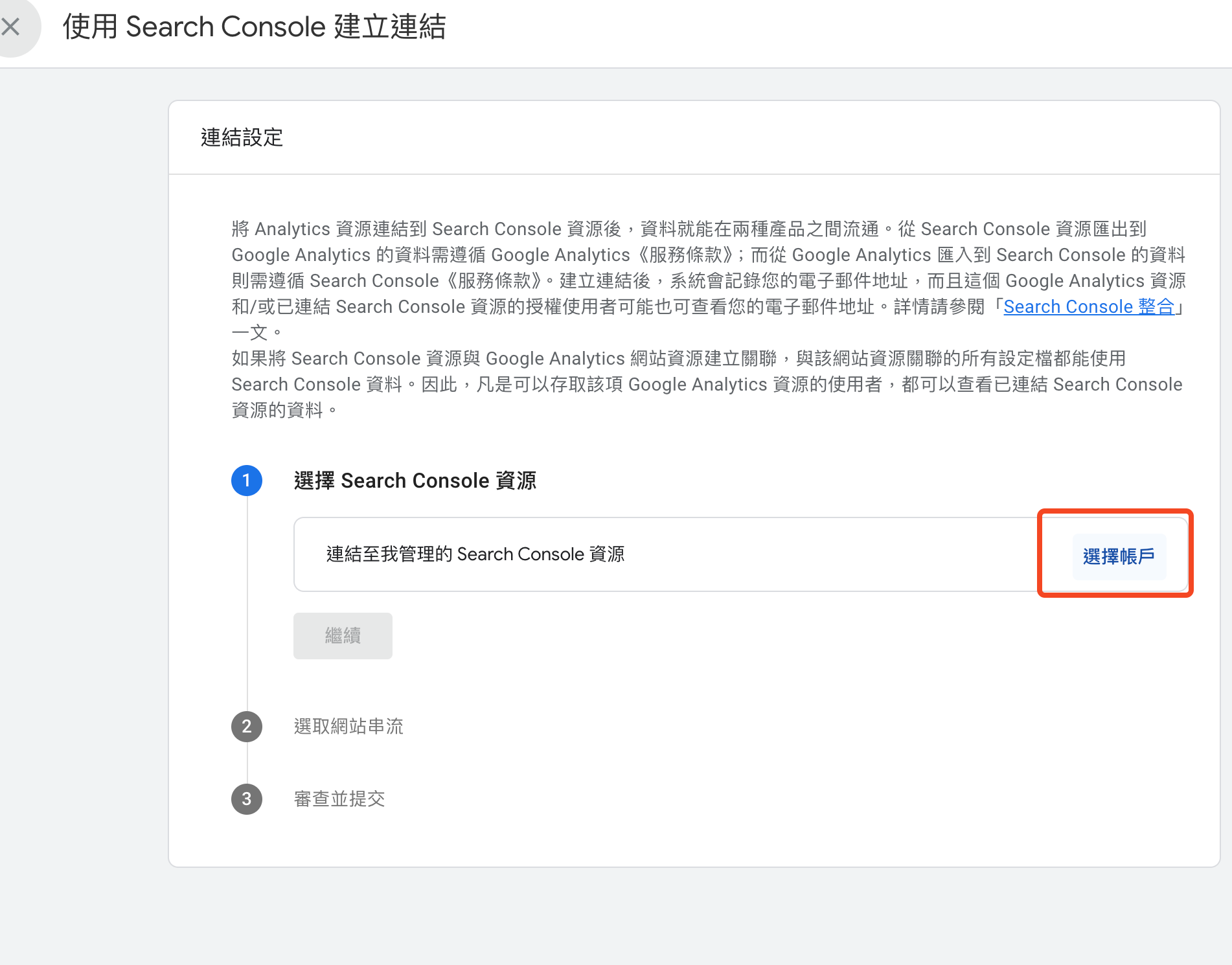This screenshot has height=965, width=1232.
Task: Select step 2 circle icon
Action: point(247,727)
